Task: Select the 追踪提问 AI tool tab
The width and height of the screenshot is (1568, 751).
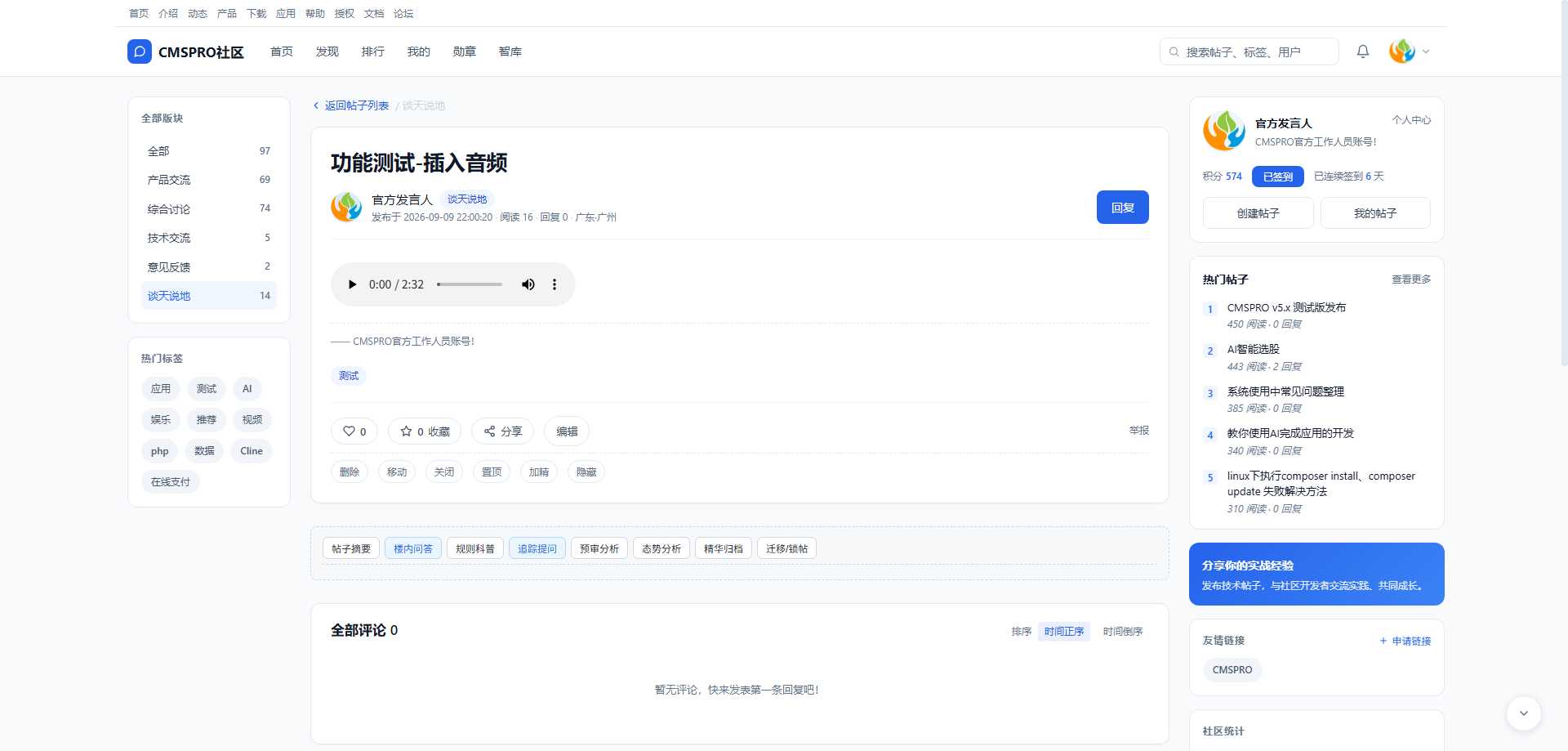Action: [x=537, y=548]
